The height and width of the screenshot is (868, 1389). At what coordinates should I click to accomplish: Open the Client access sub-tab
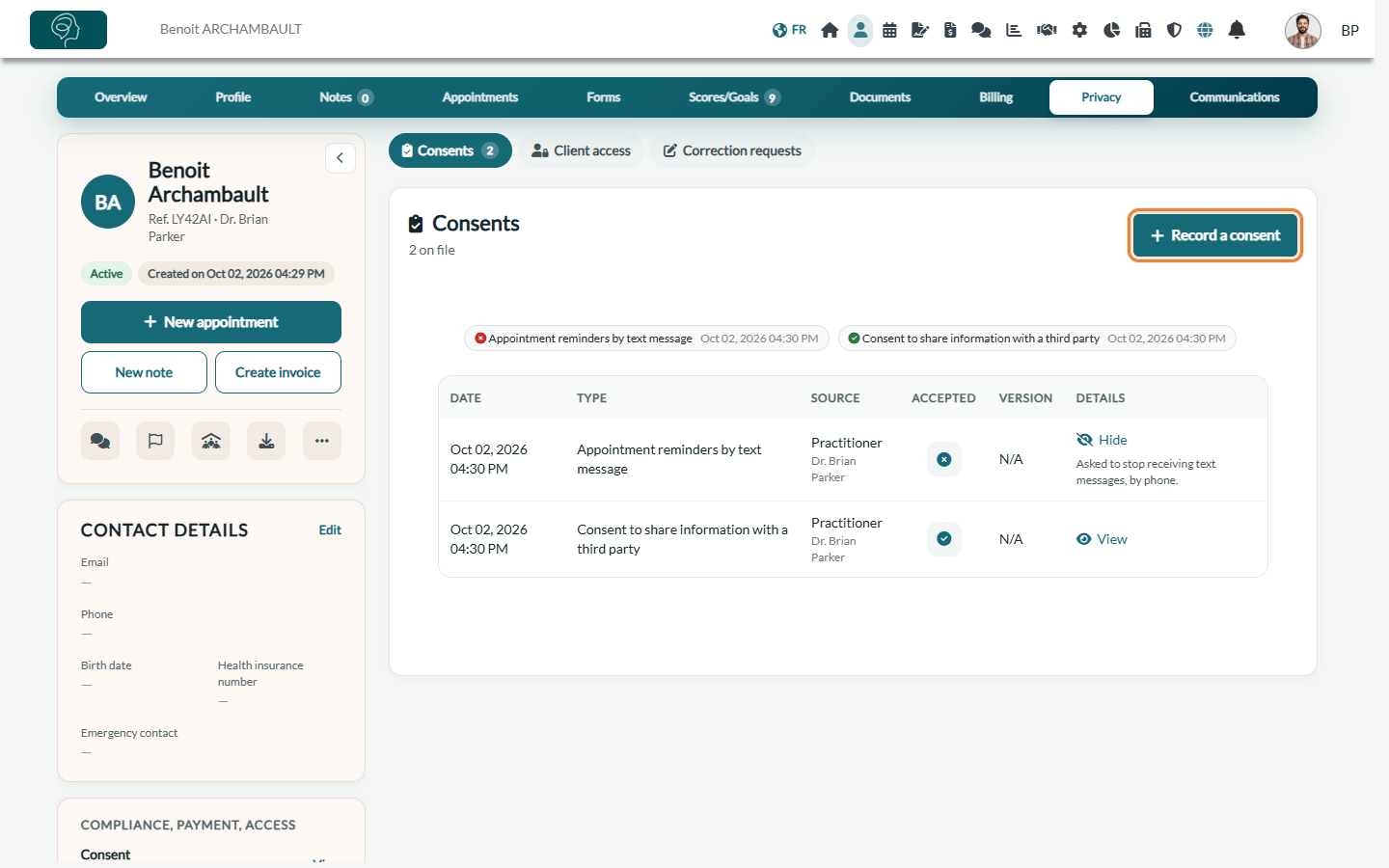tap(582, 150)
